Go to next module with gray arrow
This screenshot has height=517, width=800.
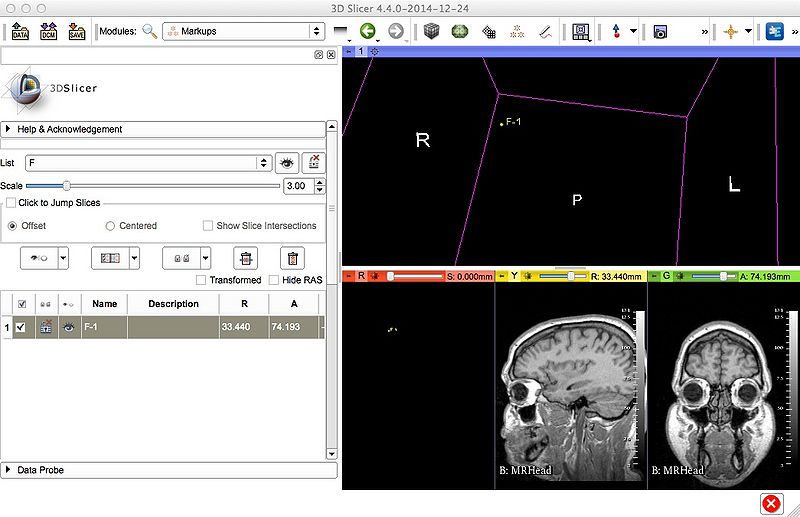click(x=395, y=31)
